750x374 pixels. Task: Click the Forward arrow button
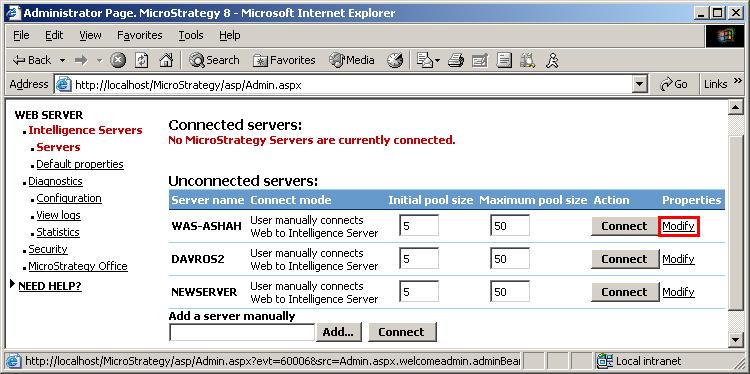click(x=81, y=60)
